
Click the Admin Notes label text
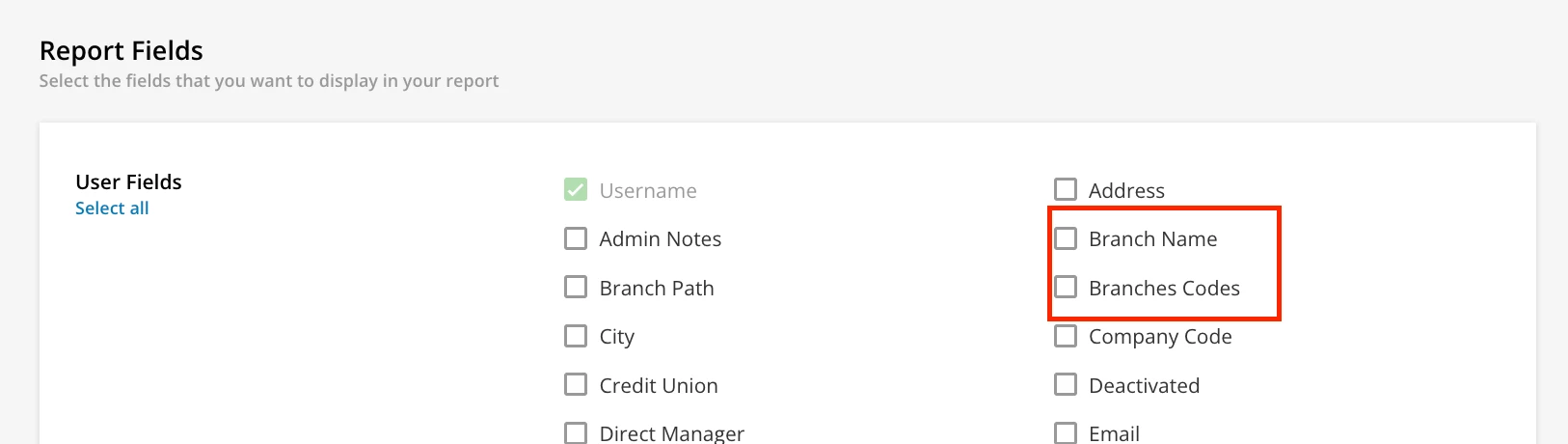(660, 239)
